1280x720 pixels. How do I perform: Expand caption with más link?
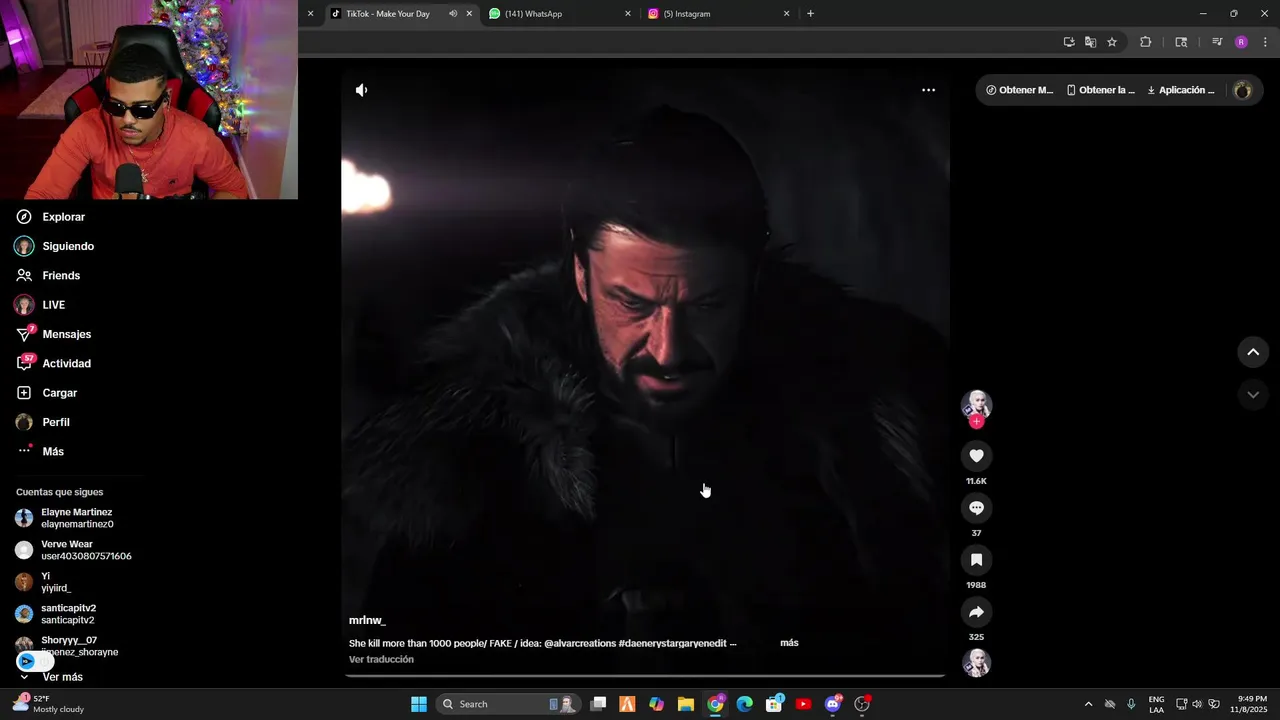click(789, 643)
